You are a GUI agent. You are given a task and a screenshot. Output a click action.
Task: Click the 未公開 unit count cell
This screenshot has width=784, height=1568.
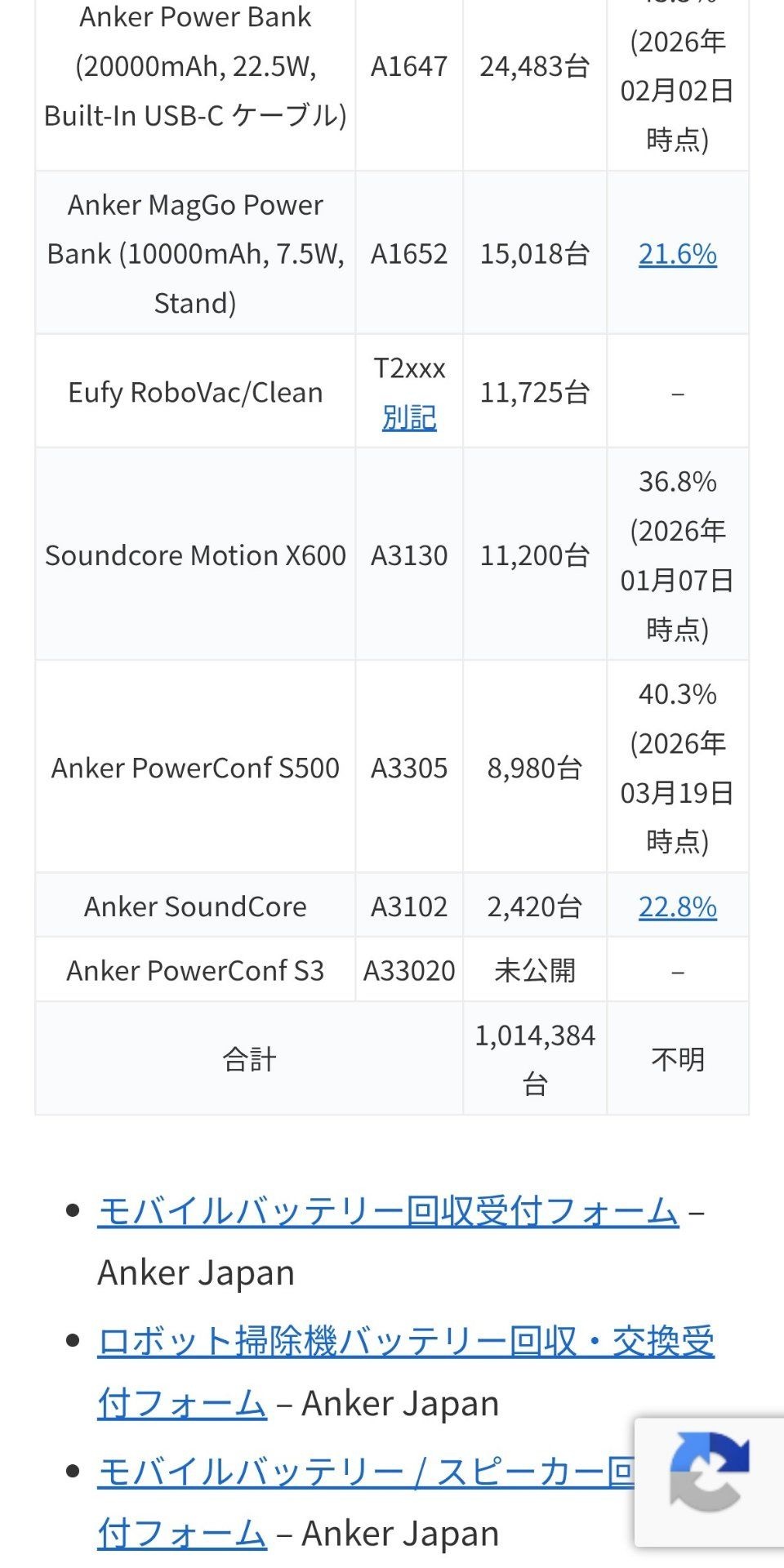point(535,970)
